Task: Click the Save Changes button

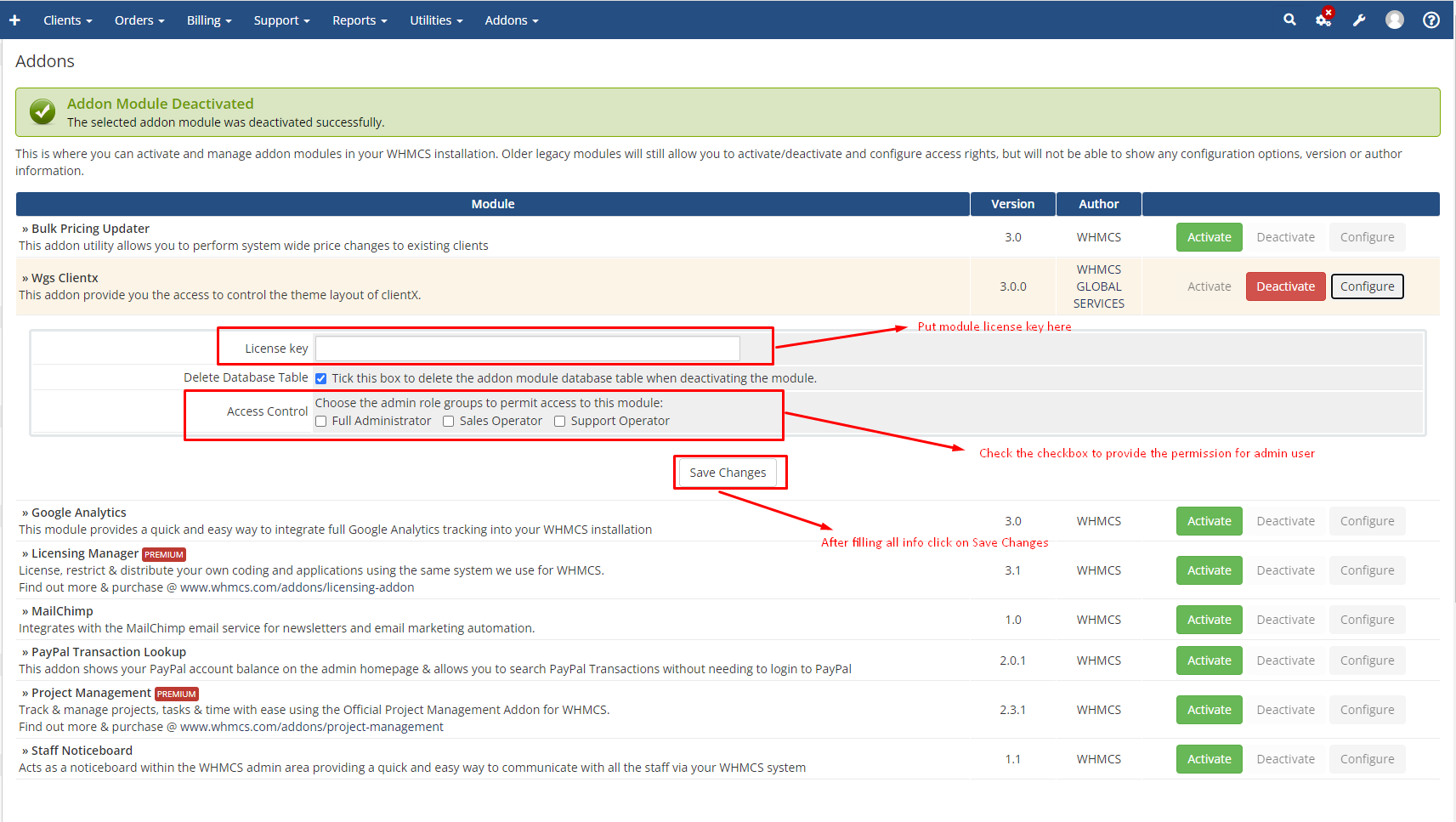Action: 728,473
